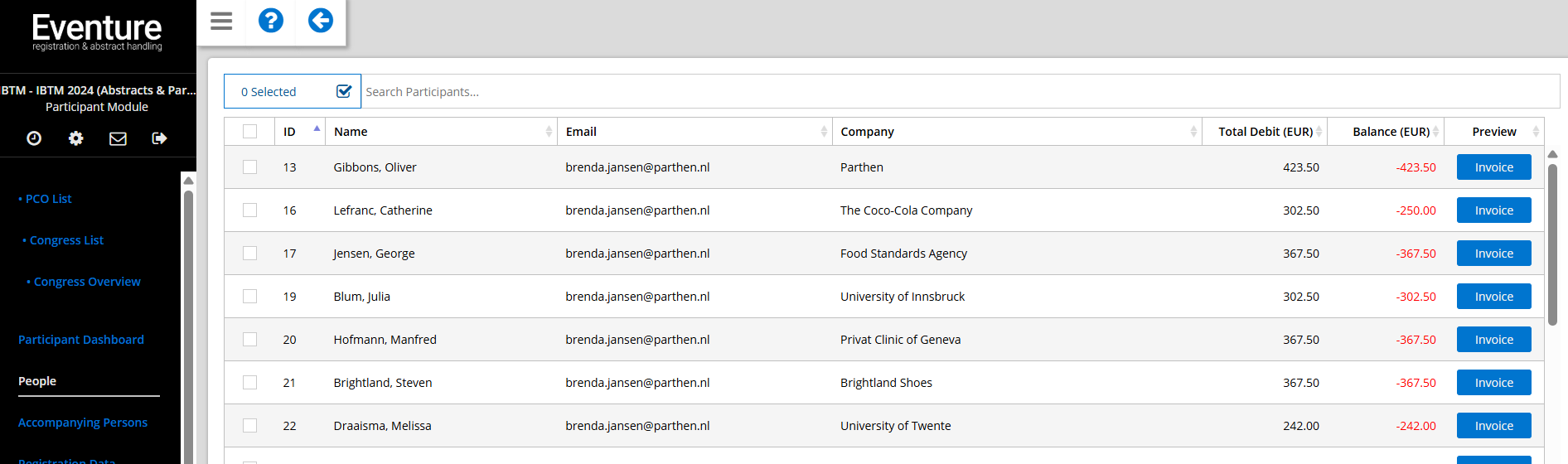
Task: Open Congress Overview in sidebar
Action: tap(87, 282)
